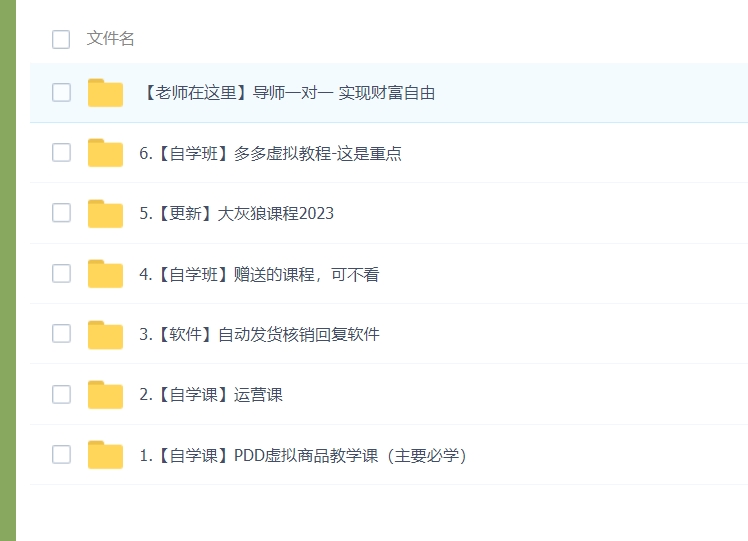Check the box for 1.【自学课】PDD虚拟商品教学课

pos(61,455)
